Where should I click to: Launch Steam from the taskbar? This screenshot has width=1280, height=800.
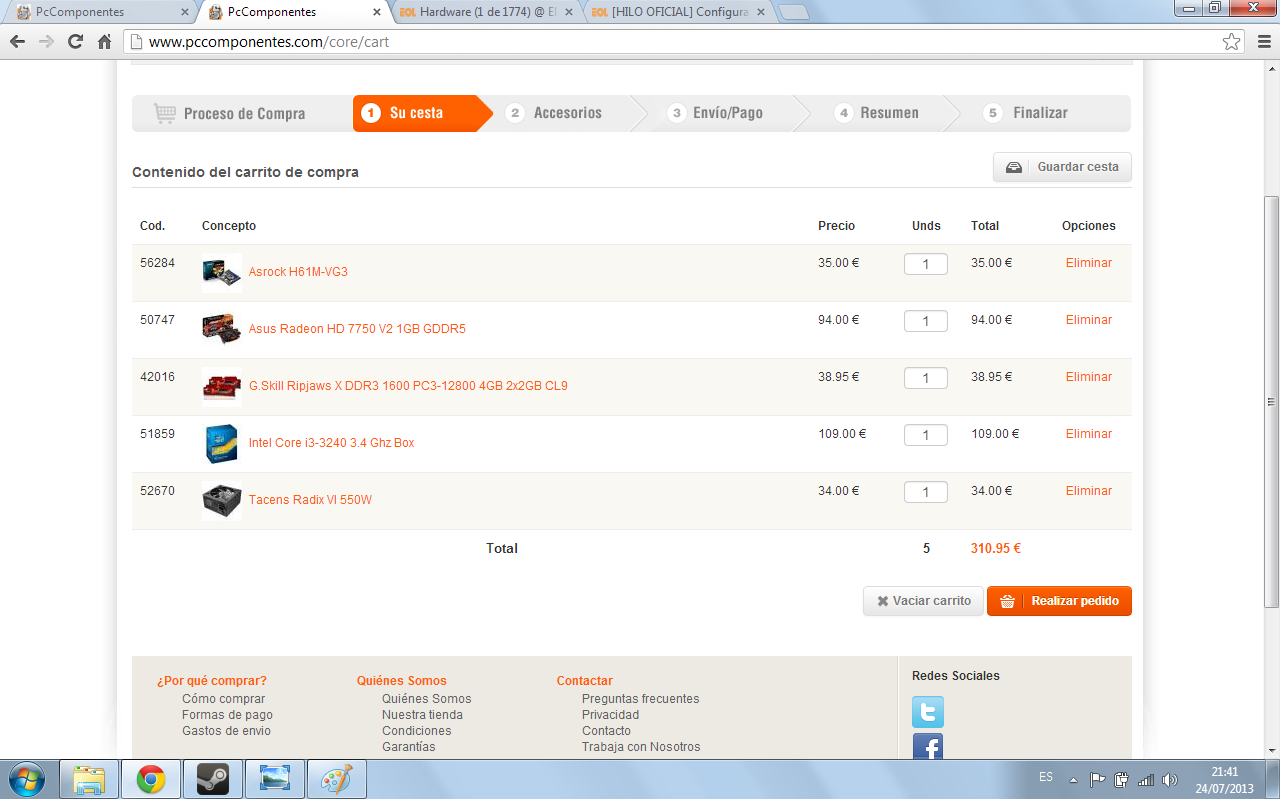click(x=213, y=779)
